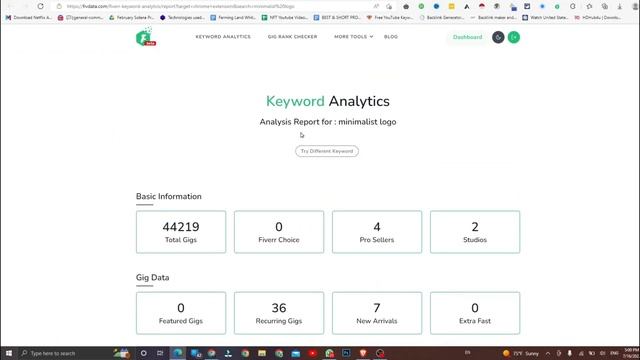
Task: Click the green logout icon button
Action: [x=514, y=37]
